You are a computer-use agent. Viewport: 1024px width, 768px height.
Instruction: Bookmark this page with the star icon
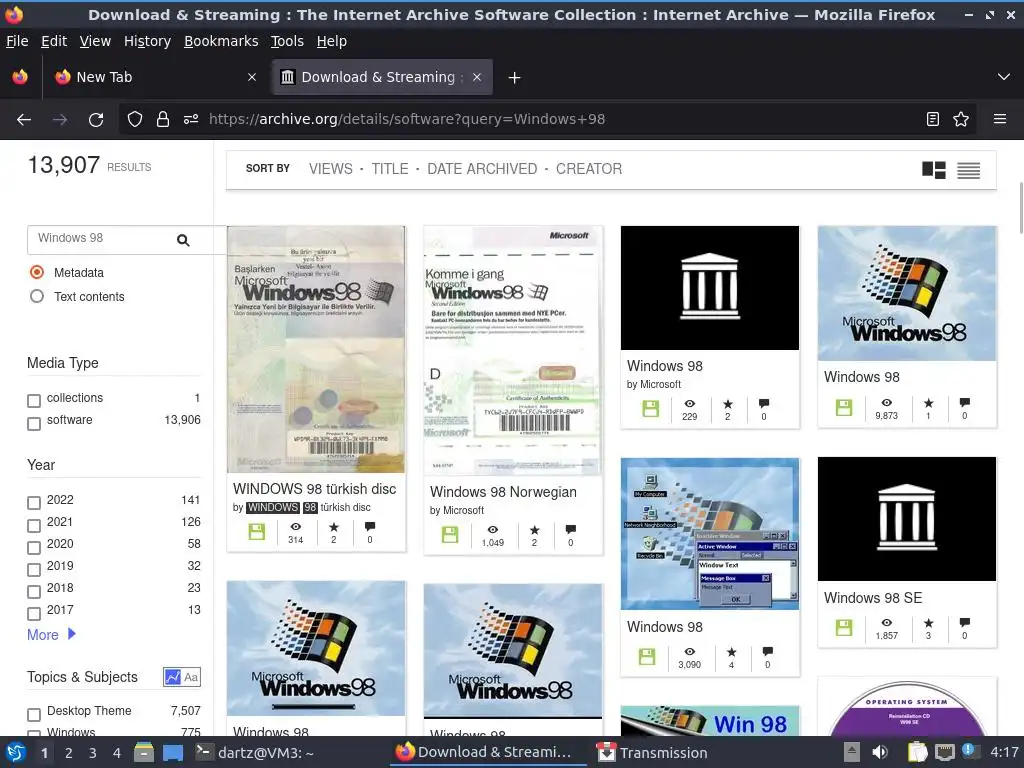click(961, 119)
